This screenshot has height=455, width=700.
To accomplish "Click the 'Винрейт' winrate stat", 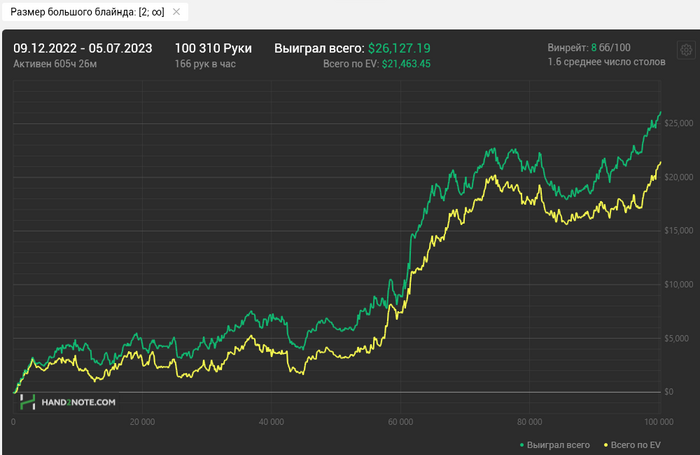I will (x=589, y=47).
